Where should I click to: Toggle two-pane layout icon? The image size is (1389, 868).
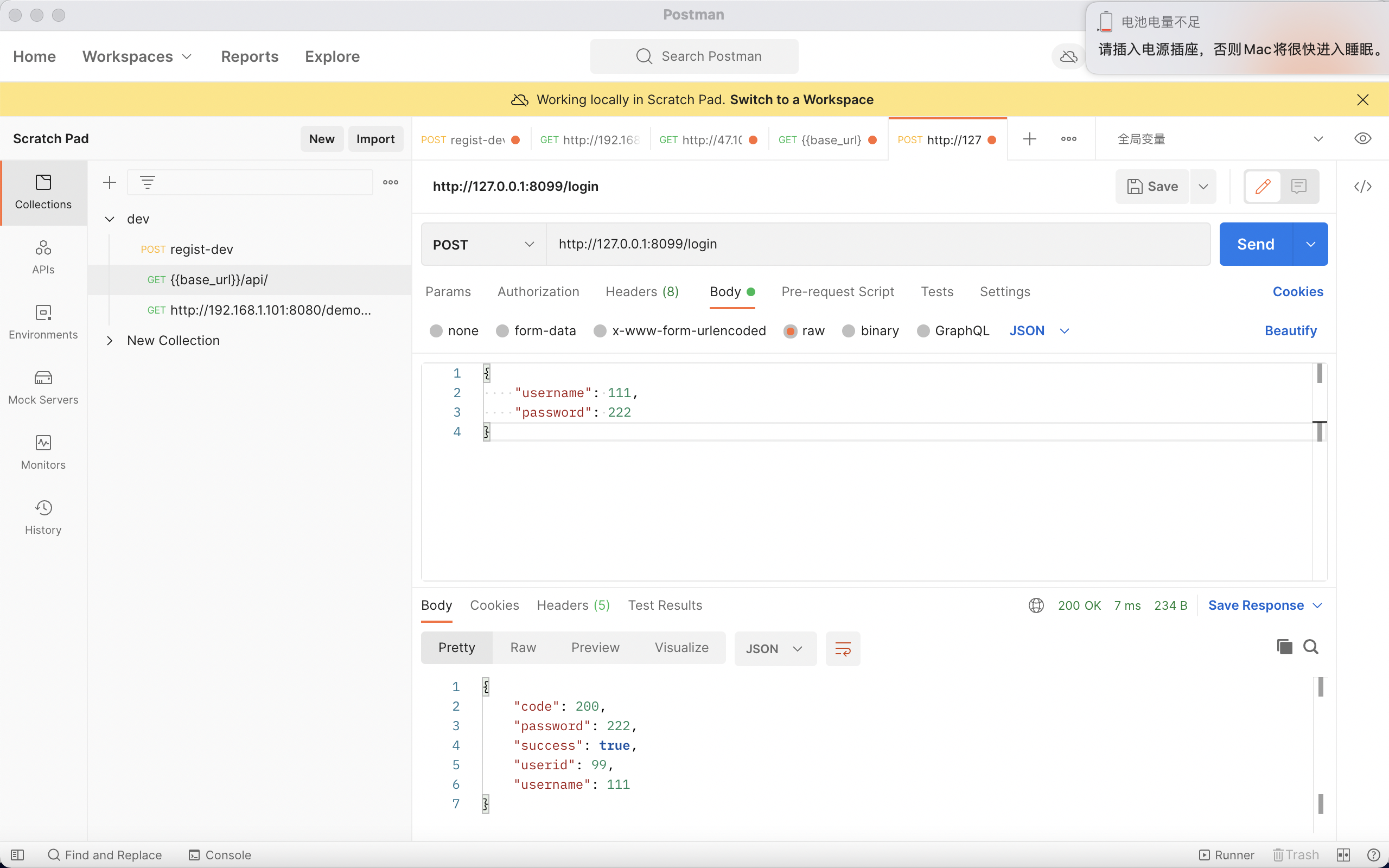1343,855
